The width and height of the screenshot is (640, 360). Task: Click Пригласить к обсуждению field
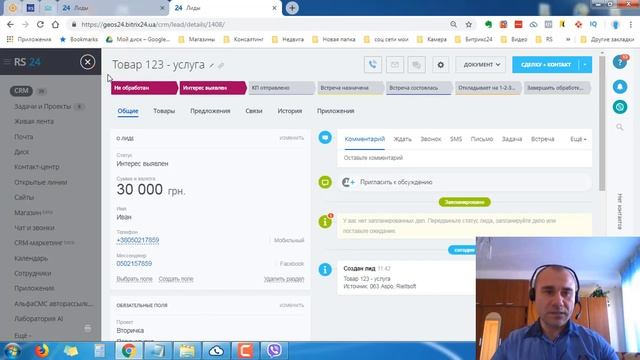click(464, 182)
